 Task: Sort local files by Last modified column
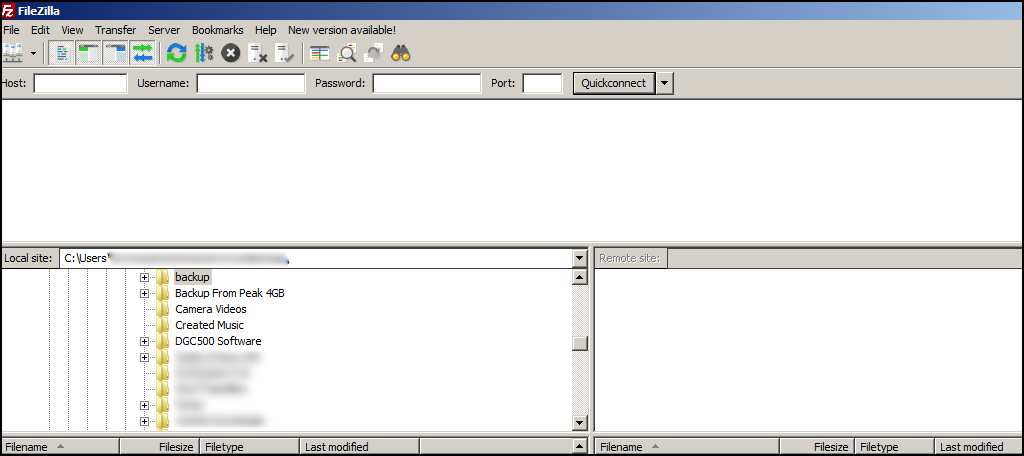[x=360, y=447]
